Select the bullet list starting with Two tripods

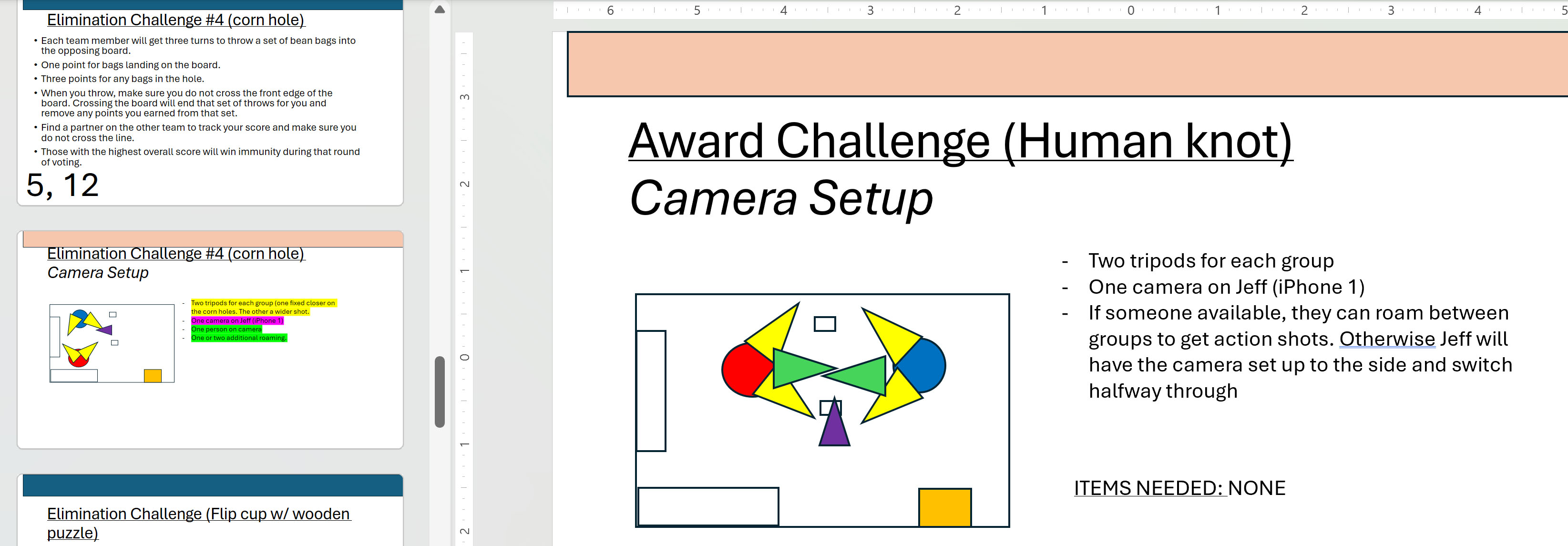(1278, 323)
